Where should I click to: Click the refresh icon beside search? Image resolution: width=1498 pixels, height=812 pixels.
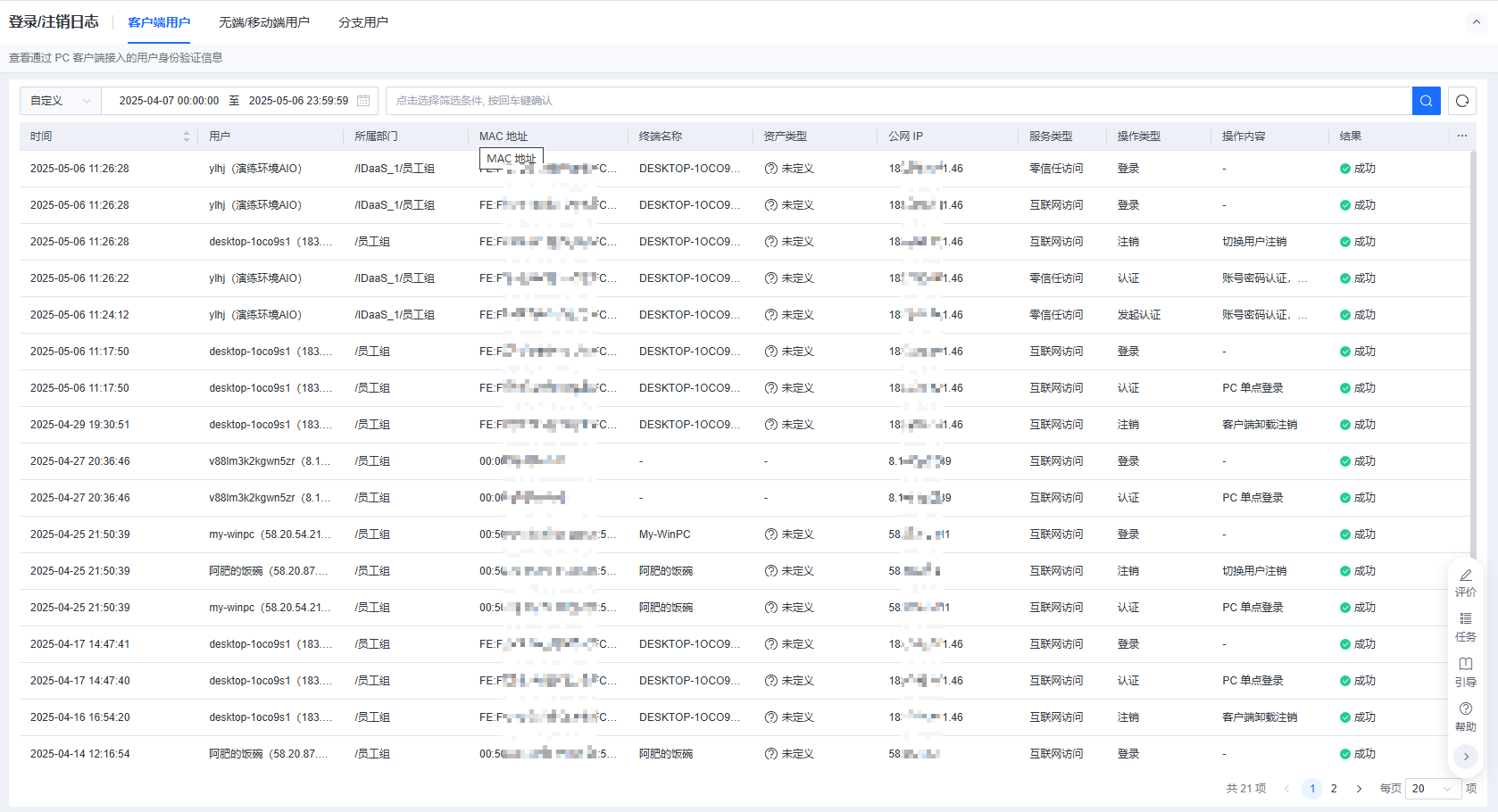(x=1462, y=101)
